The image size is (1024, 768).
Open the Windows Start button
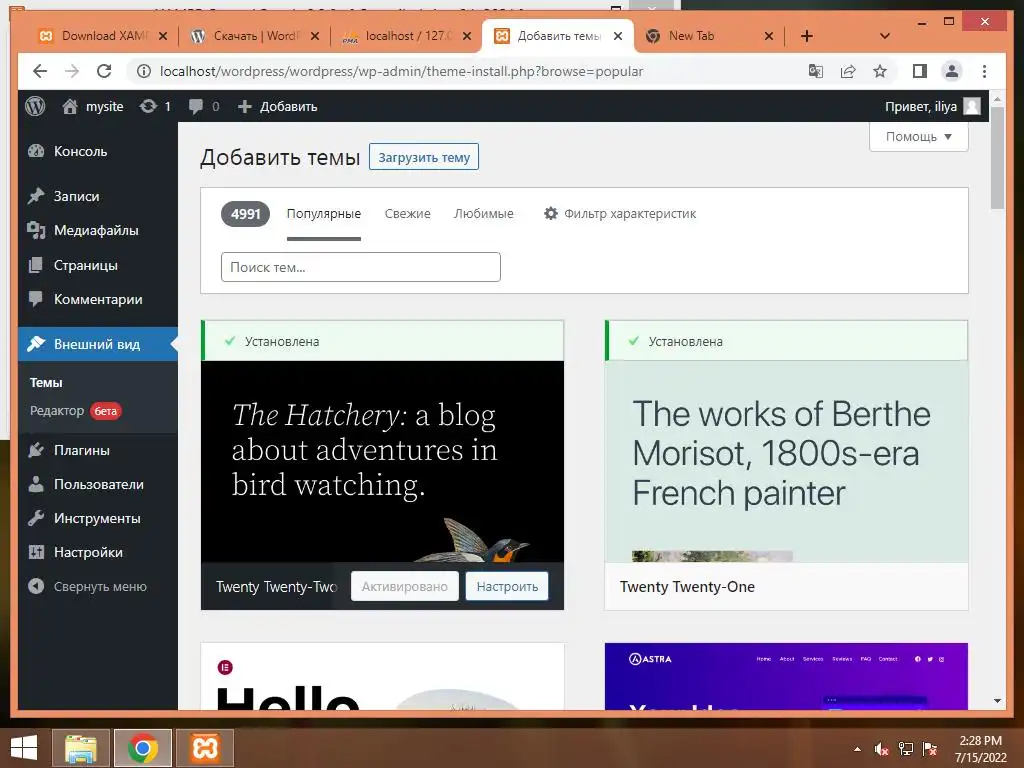tap(24, 748)
